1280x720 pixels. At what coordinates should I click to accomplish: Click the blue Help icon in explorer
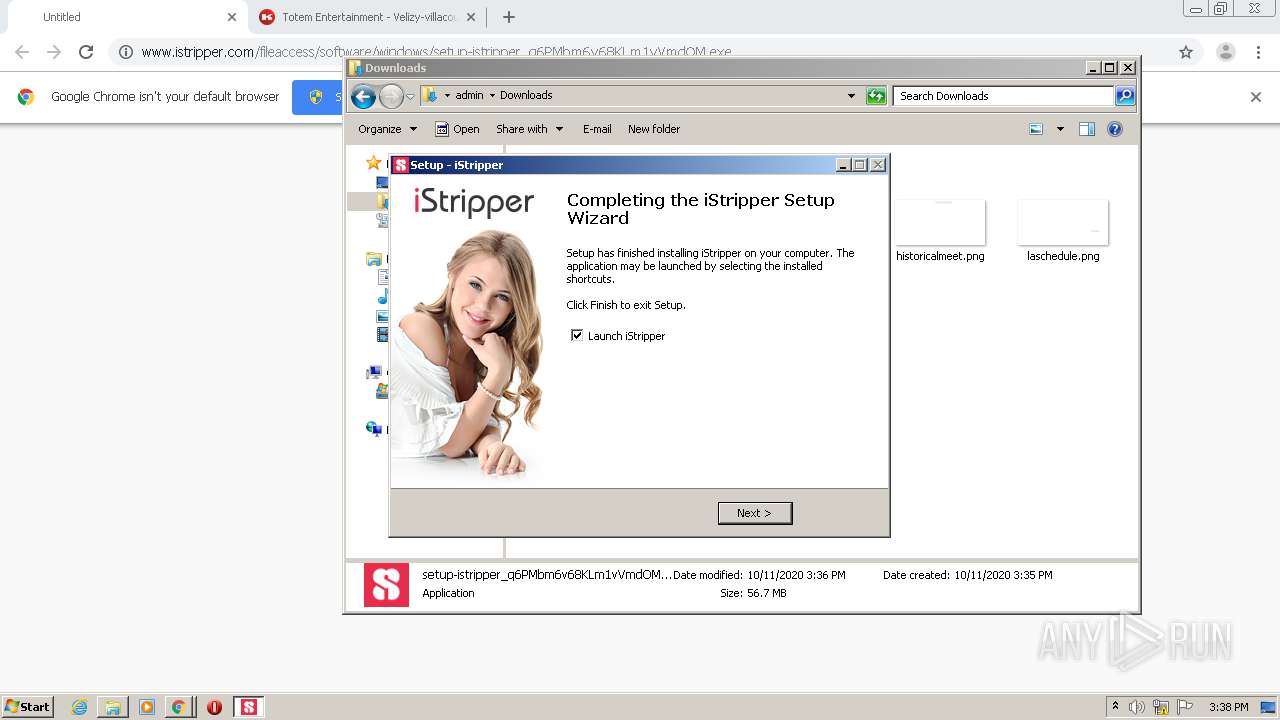1115,129
